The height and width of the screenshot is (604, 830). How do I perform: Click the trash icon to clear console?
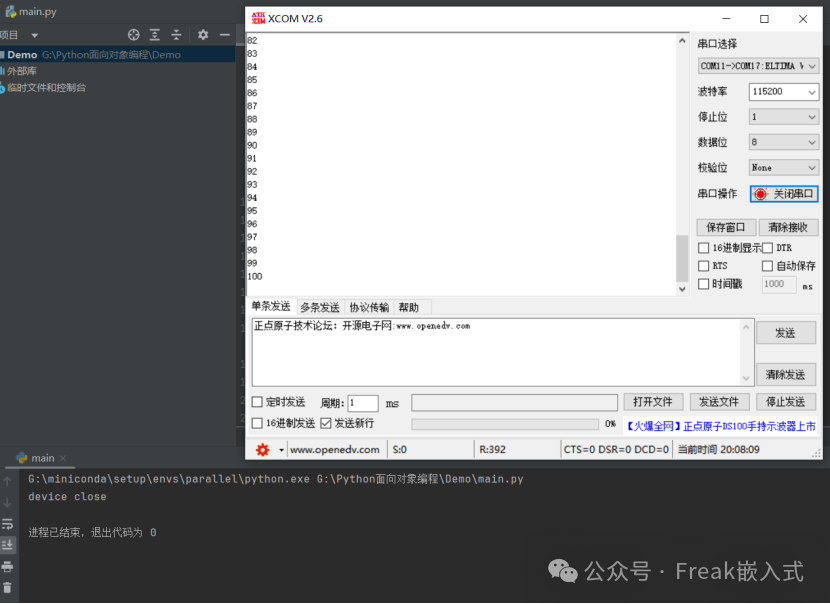pos(8,588)
